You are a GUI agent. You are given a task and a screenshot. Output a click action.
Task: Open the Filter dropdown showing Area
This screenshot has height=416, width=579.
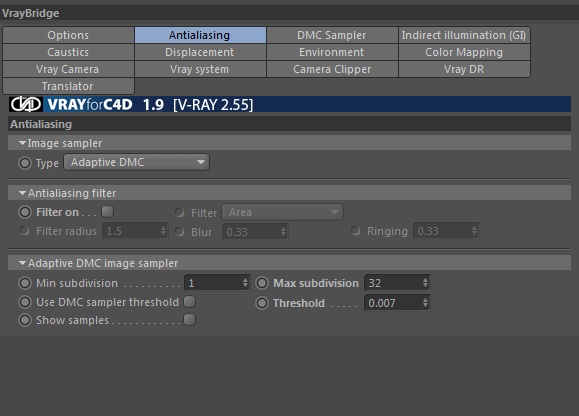click(x=282, y=212)
